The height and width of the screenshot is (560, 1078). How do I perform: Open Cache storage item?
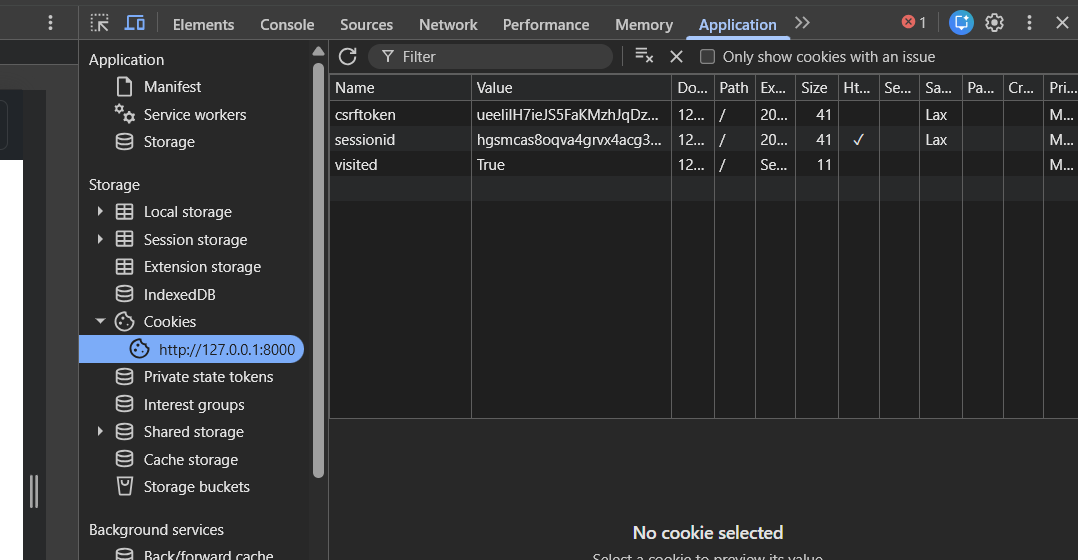[x=190, y=460]
